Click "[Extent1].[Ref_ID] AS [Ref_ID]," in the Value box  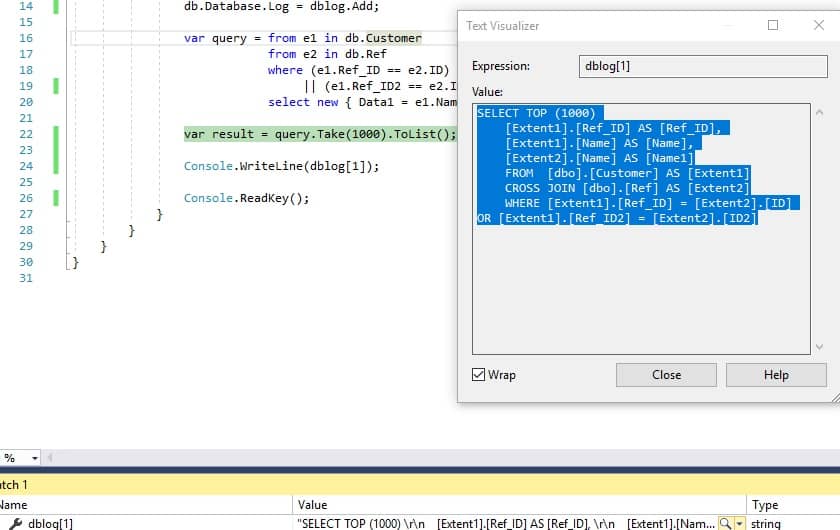613,128
